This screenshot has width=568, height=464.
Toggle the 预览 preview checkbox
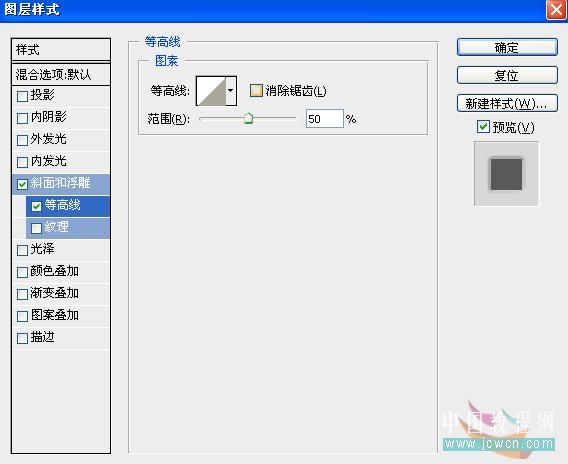point(483,127)
